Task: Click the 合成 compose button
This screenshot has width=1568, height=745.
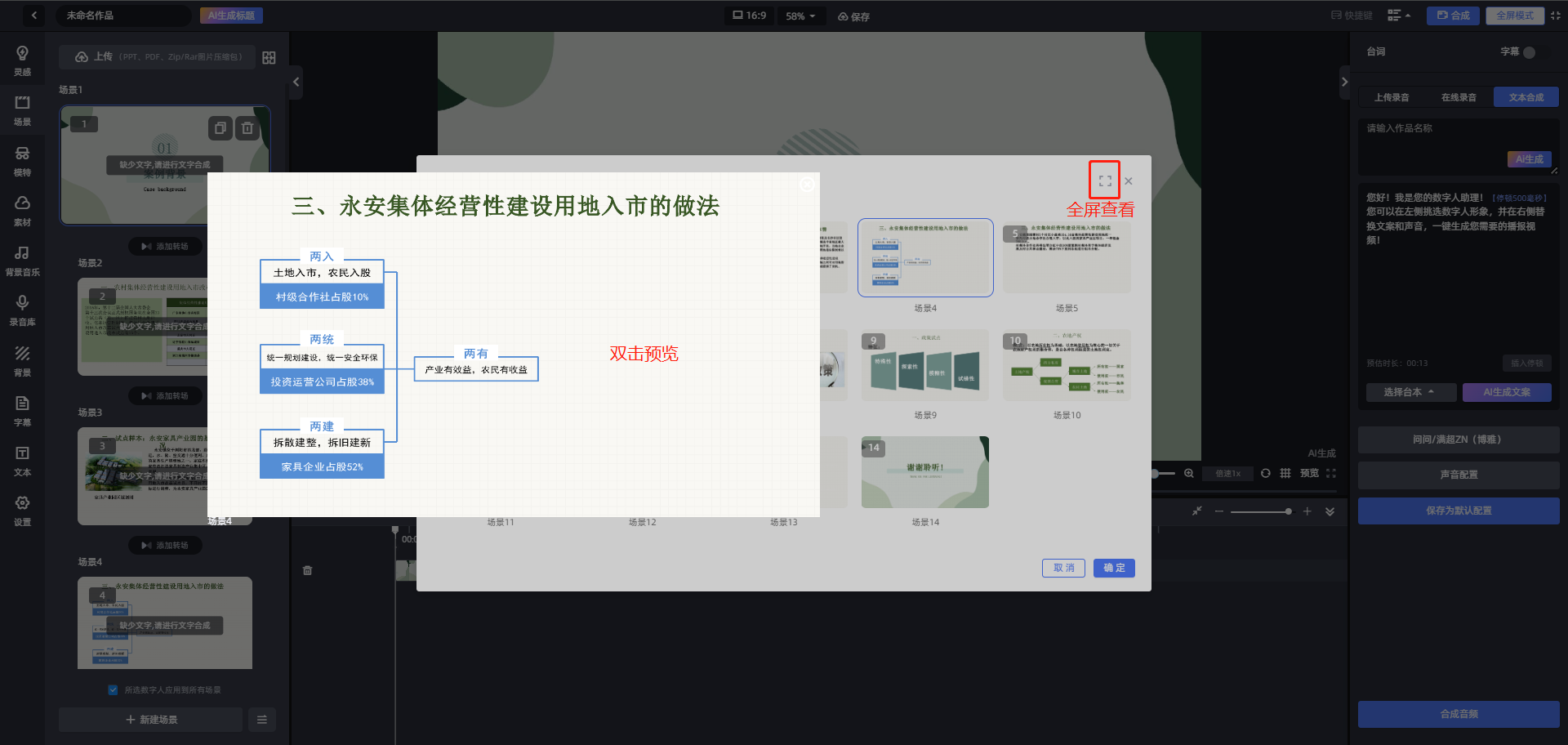Action: click(x=1453, y=16)
